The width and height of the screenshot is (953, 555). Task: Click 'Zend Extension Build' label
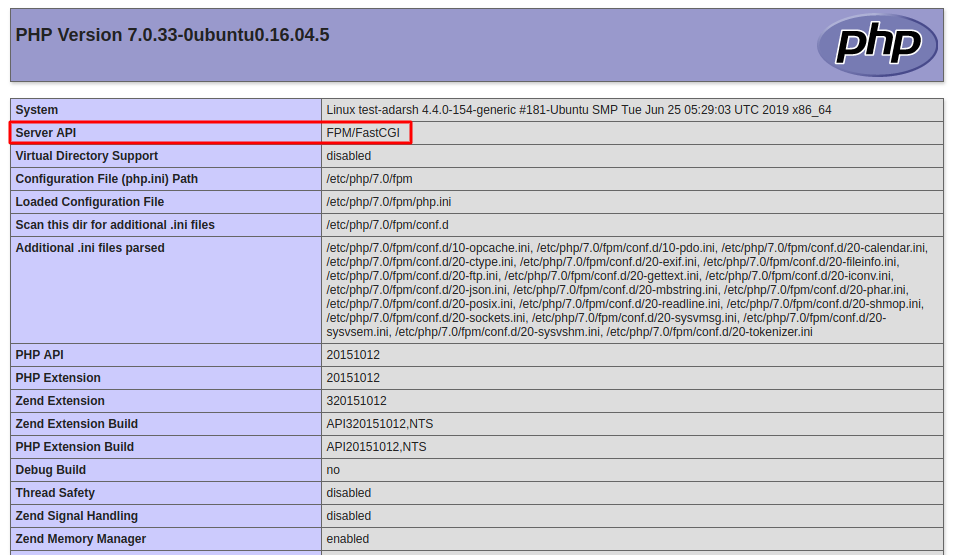coord(77,425)
